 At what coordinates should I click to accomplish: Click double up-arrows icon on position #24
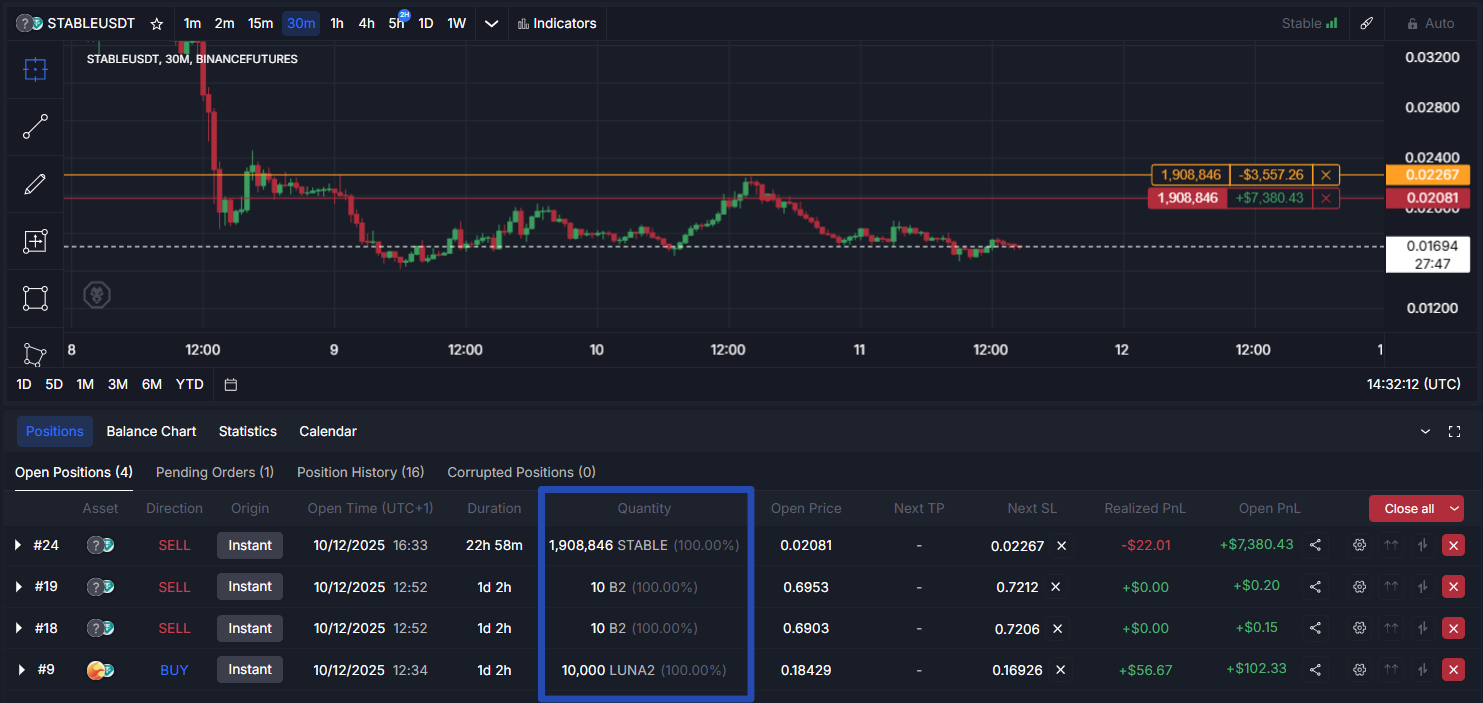point(1391,545)
